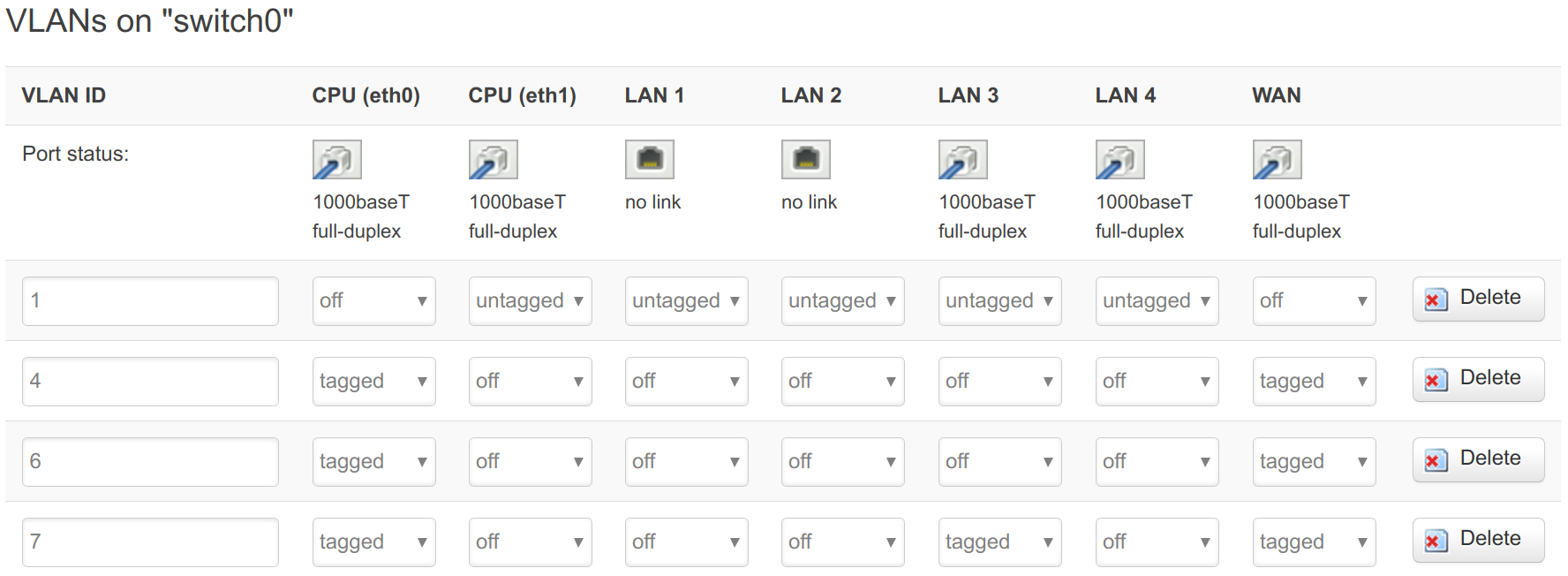The width and height of the screenshot is (1568, 576).
Task: Open the VLAN 1 LAN 4 untagged dropdown
Action: pyautogui.click(x=1157, y=301)
